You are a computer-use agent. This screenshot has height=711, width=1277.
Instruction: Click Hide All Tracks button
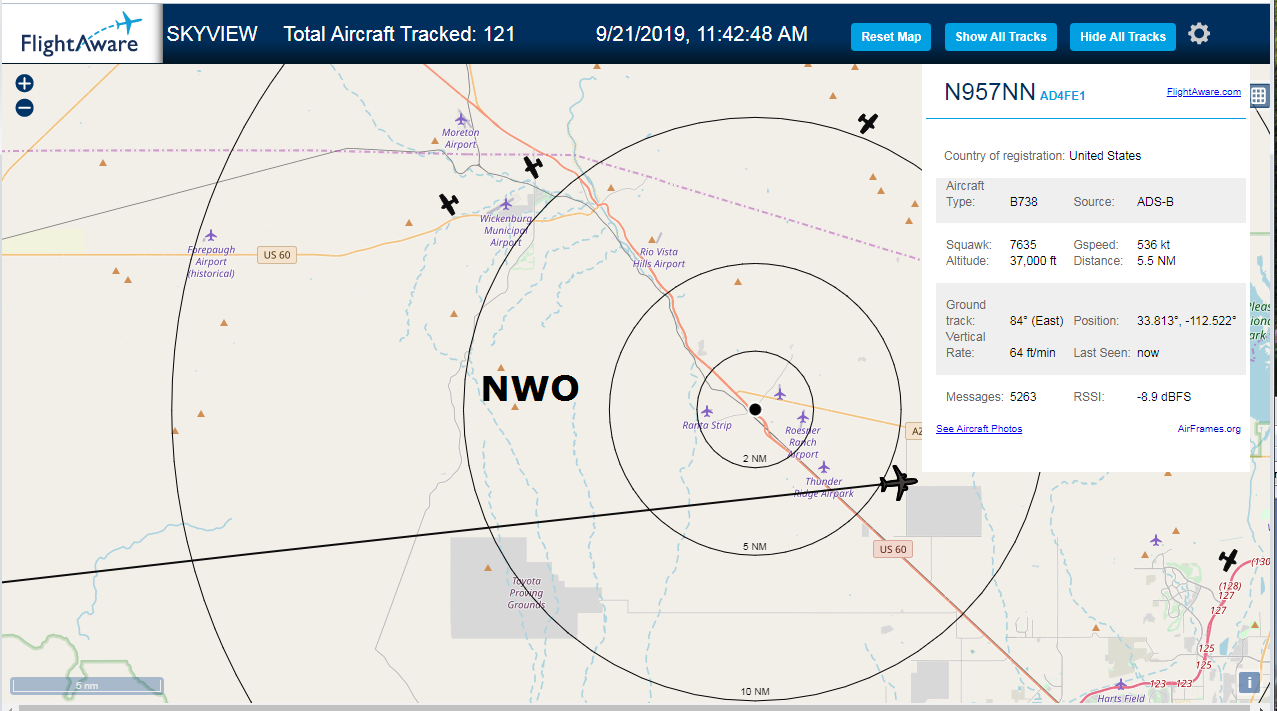[x=1122, y=36]
